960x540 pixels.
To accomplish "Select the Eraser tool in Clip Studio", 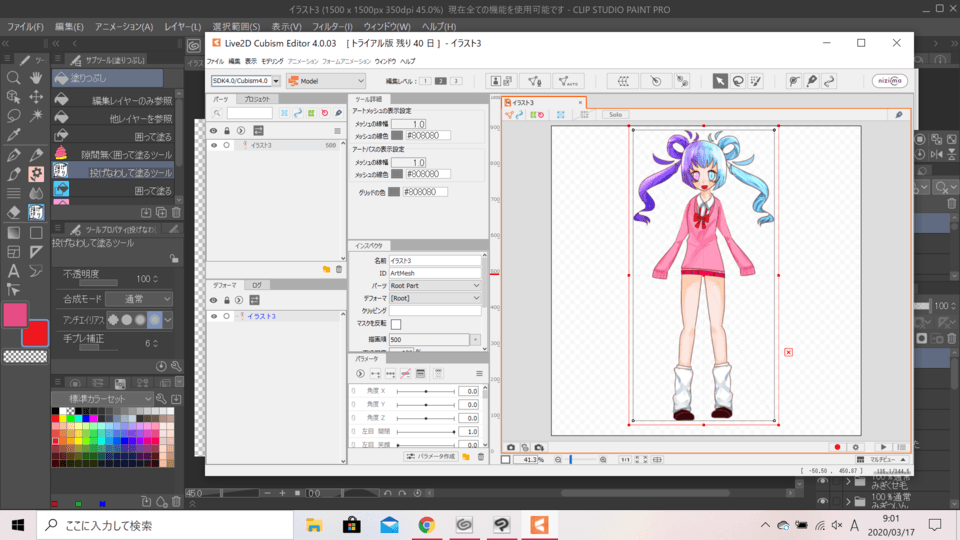I will tap(13, 212).
